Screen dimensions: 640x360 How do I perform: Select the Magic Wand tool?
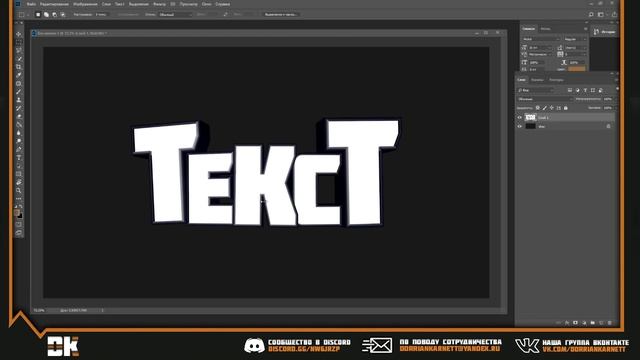pyautogui.click(x=19, y=59)
